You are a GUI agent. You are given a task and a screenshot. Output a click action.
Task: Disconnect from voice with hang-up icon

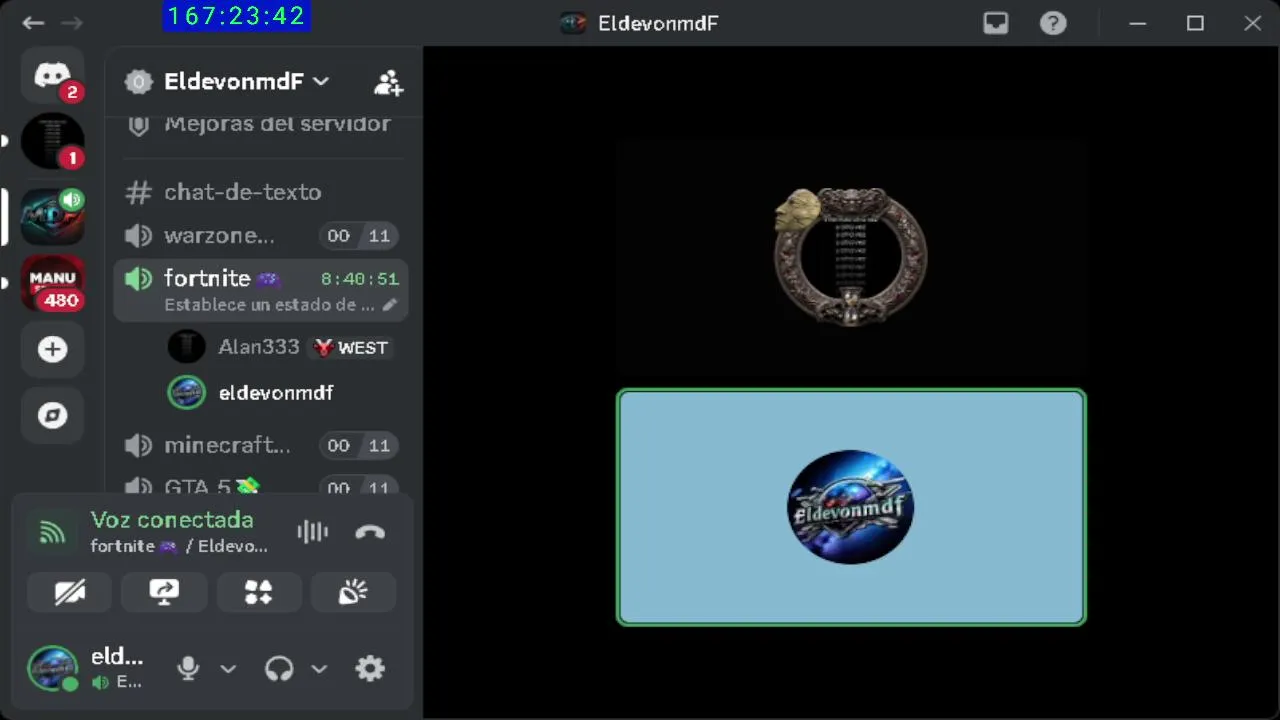[370, 532]
